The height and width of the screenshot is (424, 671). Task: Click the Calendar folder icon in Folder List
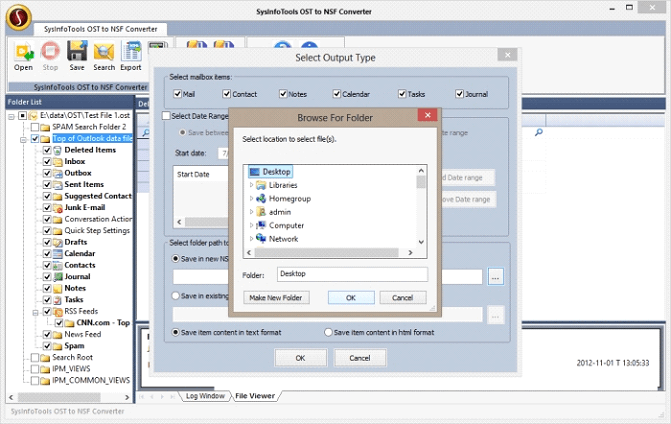pos(57,254)
